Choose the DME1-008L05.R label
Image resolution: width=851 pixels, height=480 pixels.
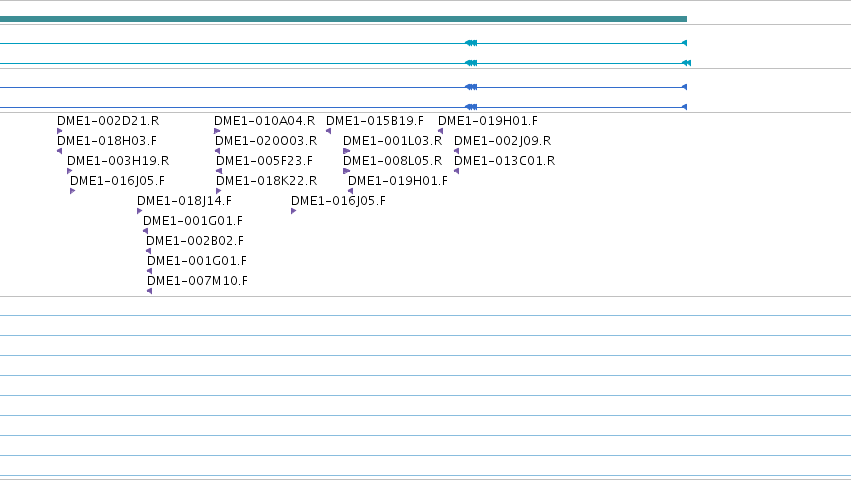pos(392,161)
